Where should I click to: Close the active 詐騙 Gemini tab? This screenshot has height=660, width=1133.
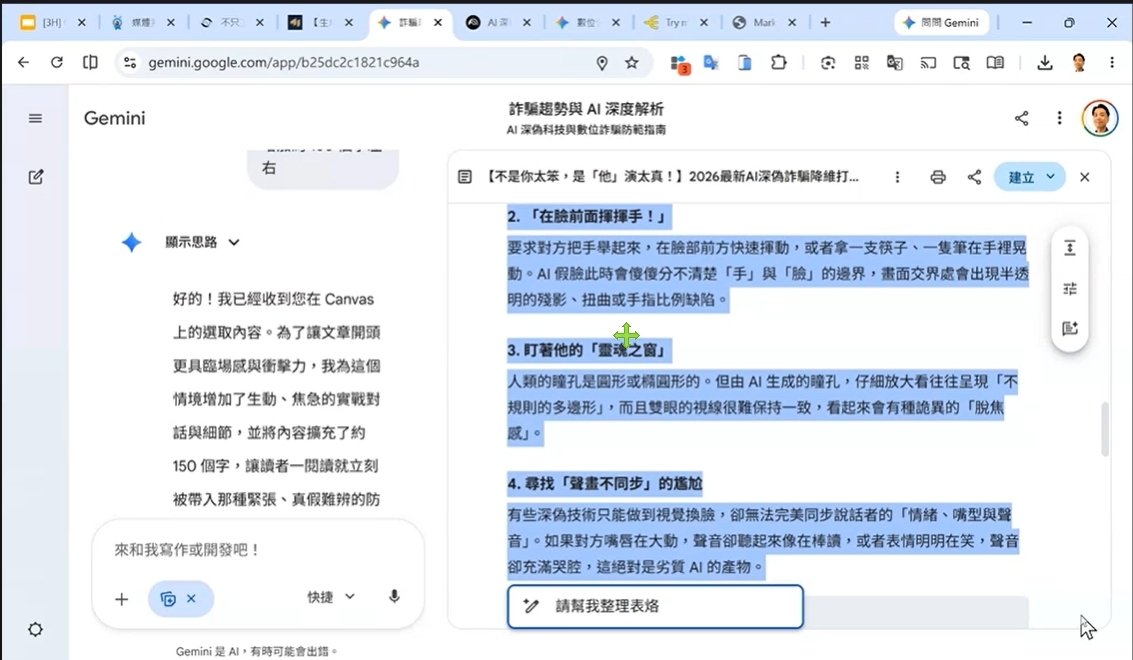(x=438, y=22)
